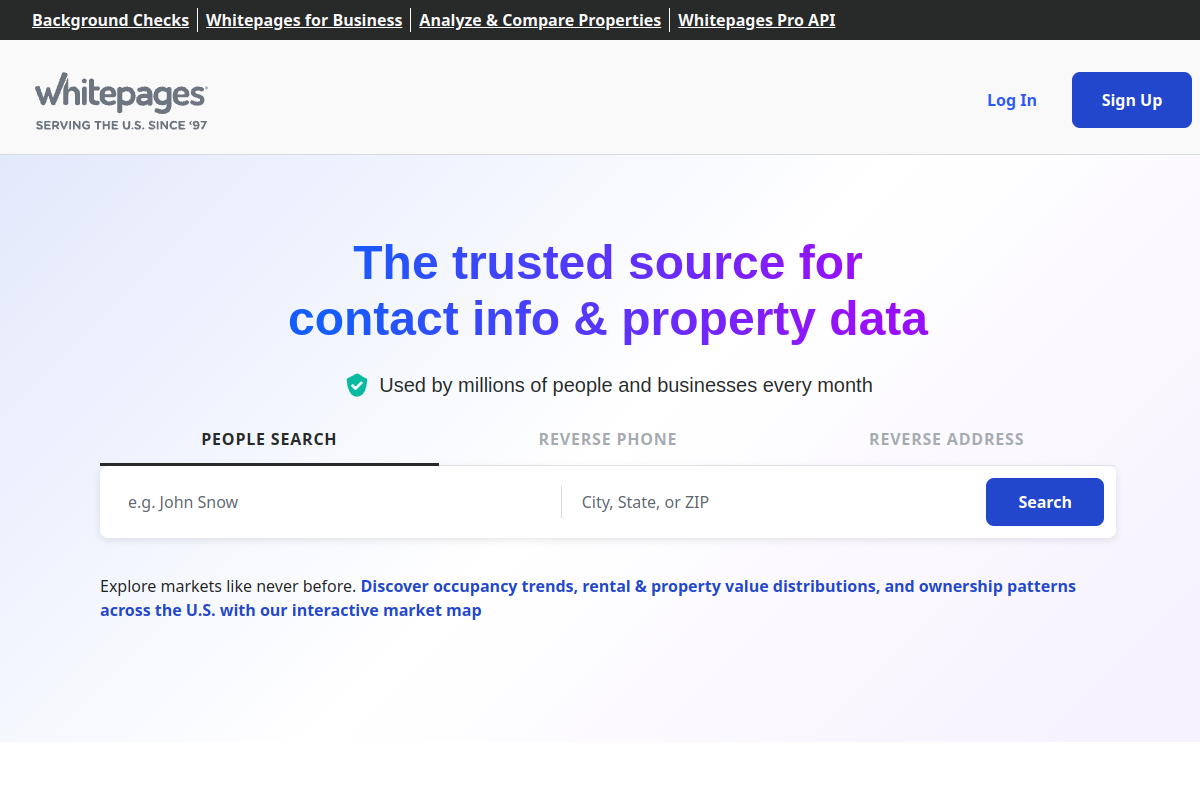1200x800 pixels.
Task: Click the Whitepages logo
Action: coord(121,101)
